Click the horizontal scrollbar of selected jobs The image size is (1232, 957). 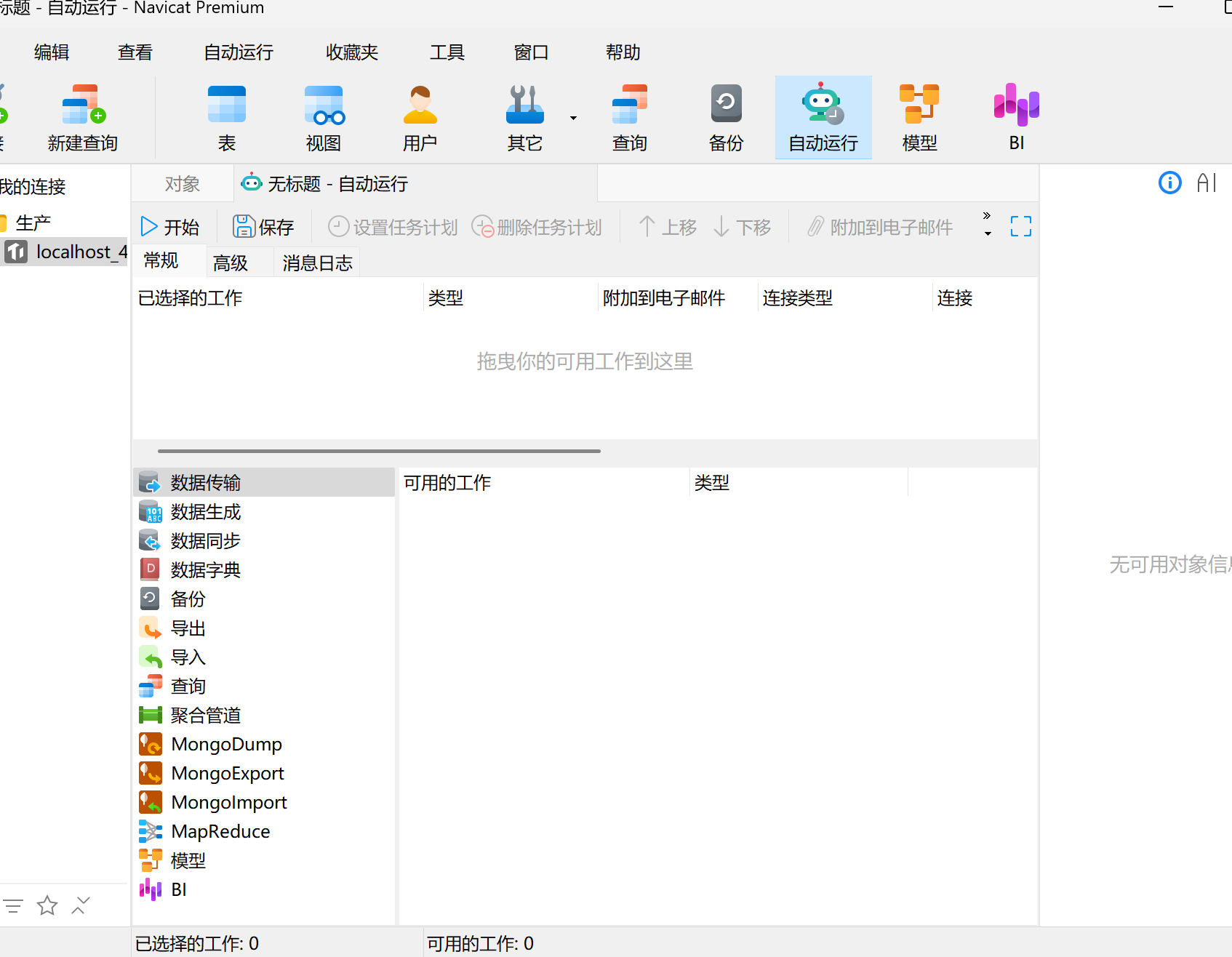click(x=379, y=451)
